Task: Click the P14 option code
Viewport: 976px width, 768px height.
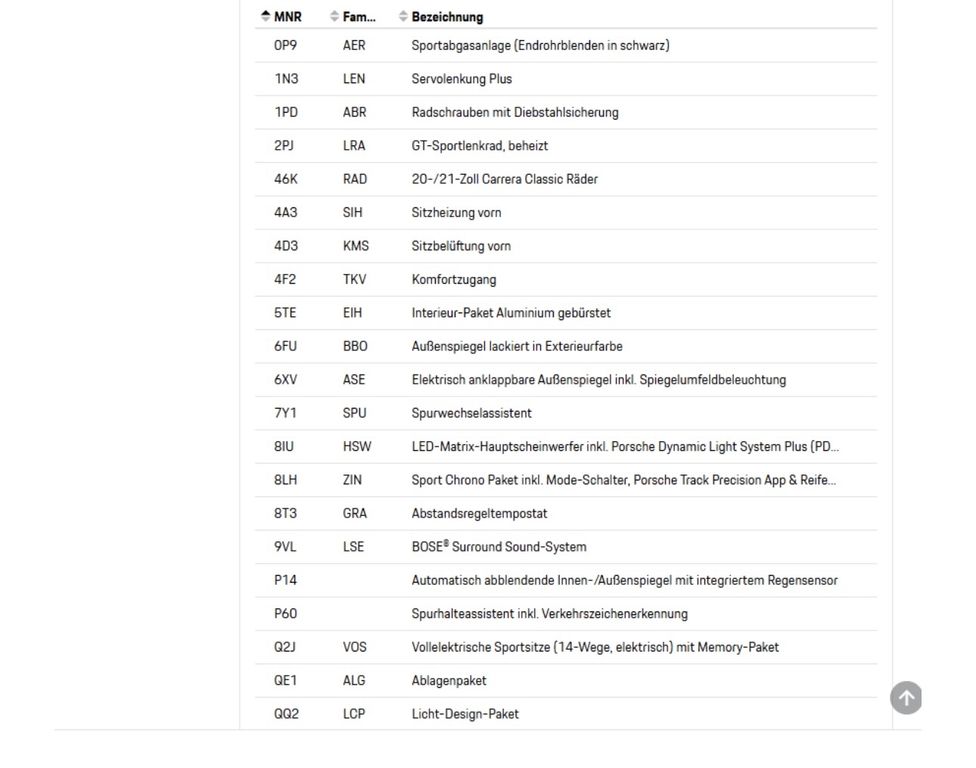Action: tap(285, 580)
